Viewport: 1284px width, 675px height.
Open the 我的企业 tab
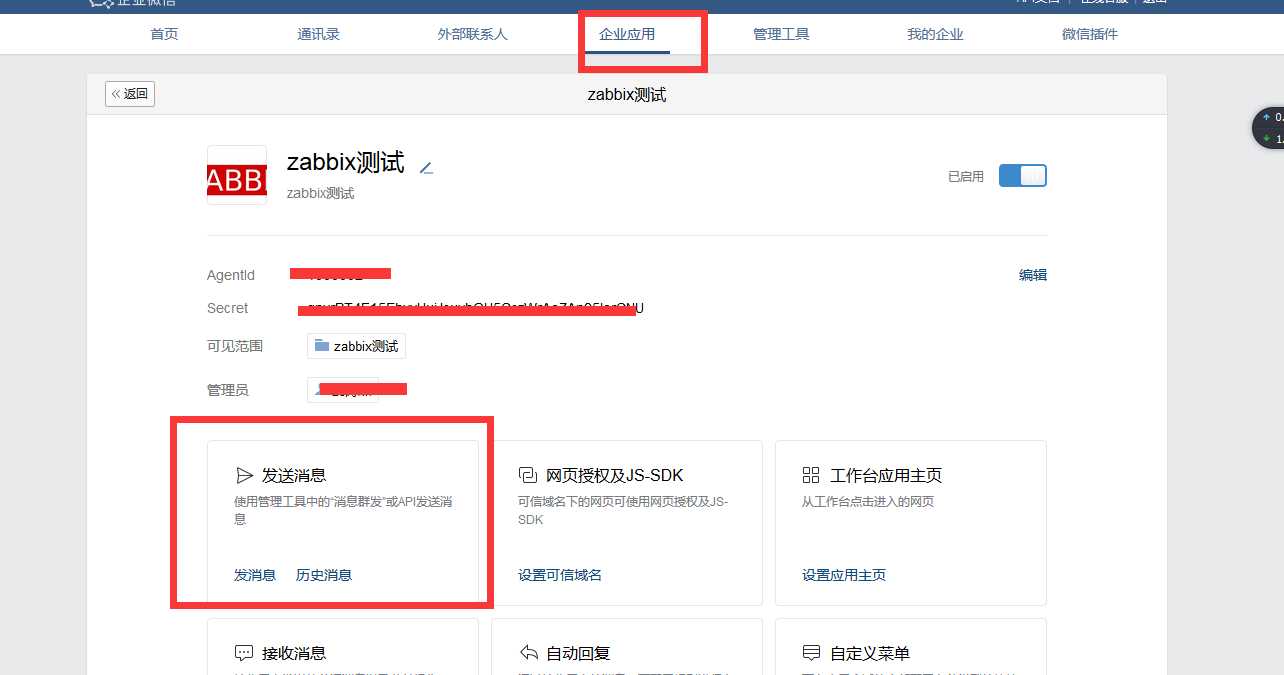tap(935, 34)
